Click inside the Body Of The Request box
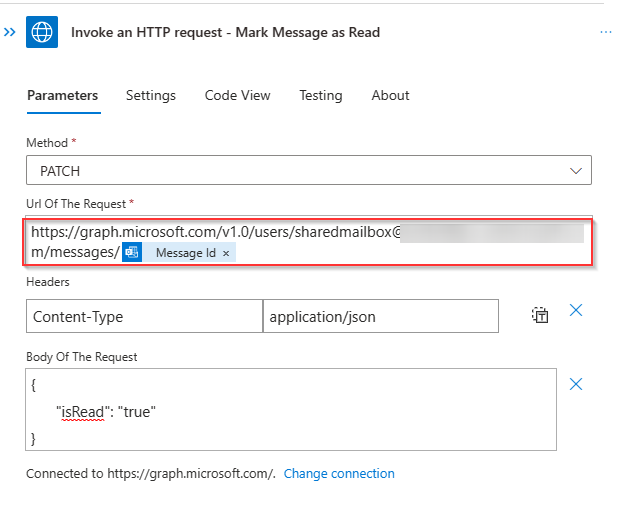Viewport: 618px width, 517px height. click(291, 410)
